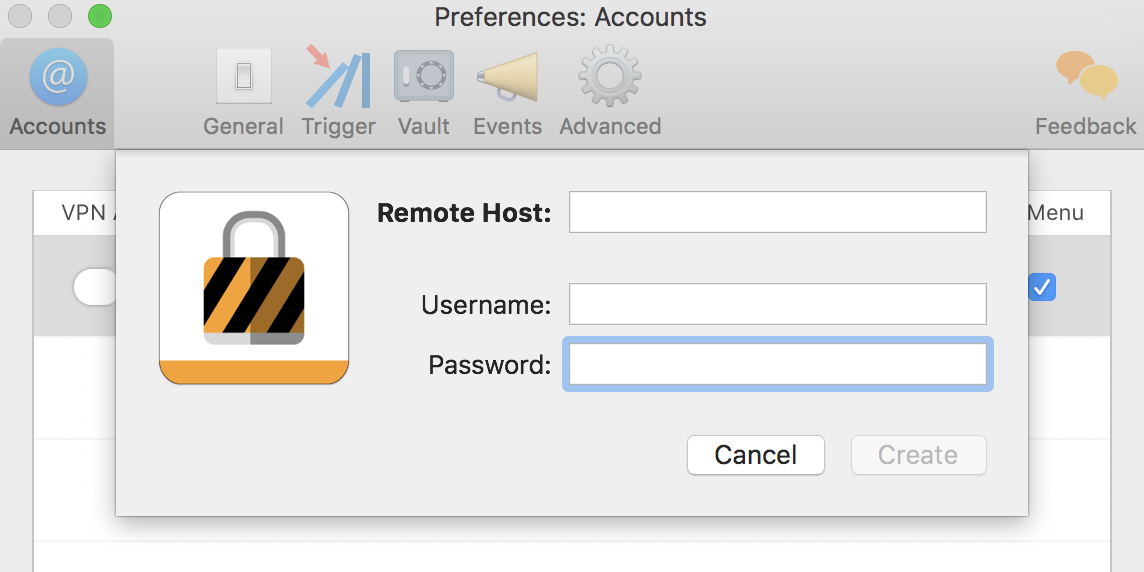Open the Advanced gear icon
This screenshot has width=1144, height=572.
(610, 76)
